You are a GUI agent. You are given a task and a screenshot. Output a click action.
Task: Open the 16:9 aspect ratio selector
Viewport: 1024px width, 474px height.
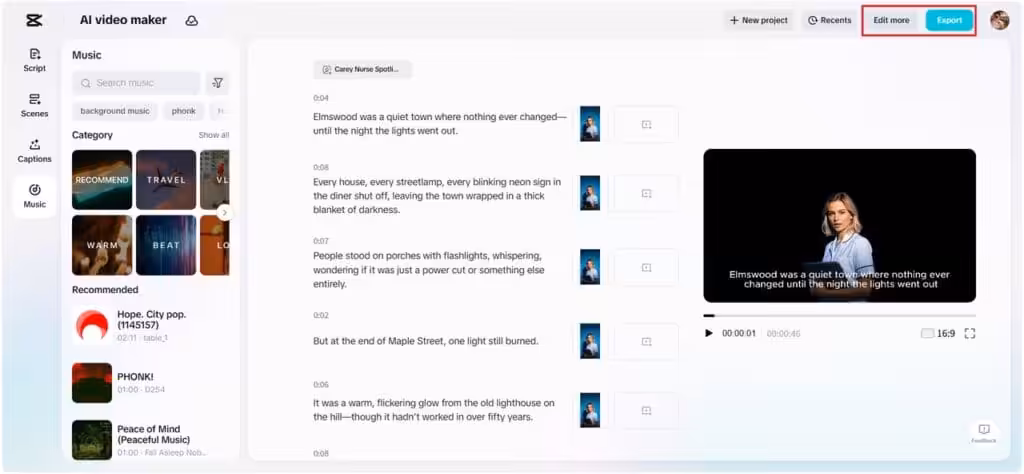[x=937, y=333]
